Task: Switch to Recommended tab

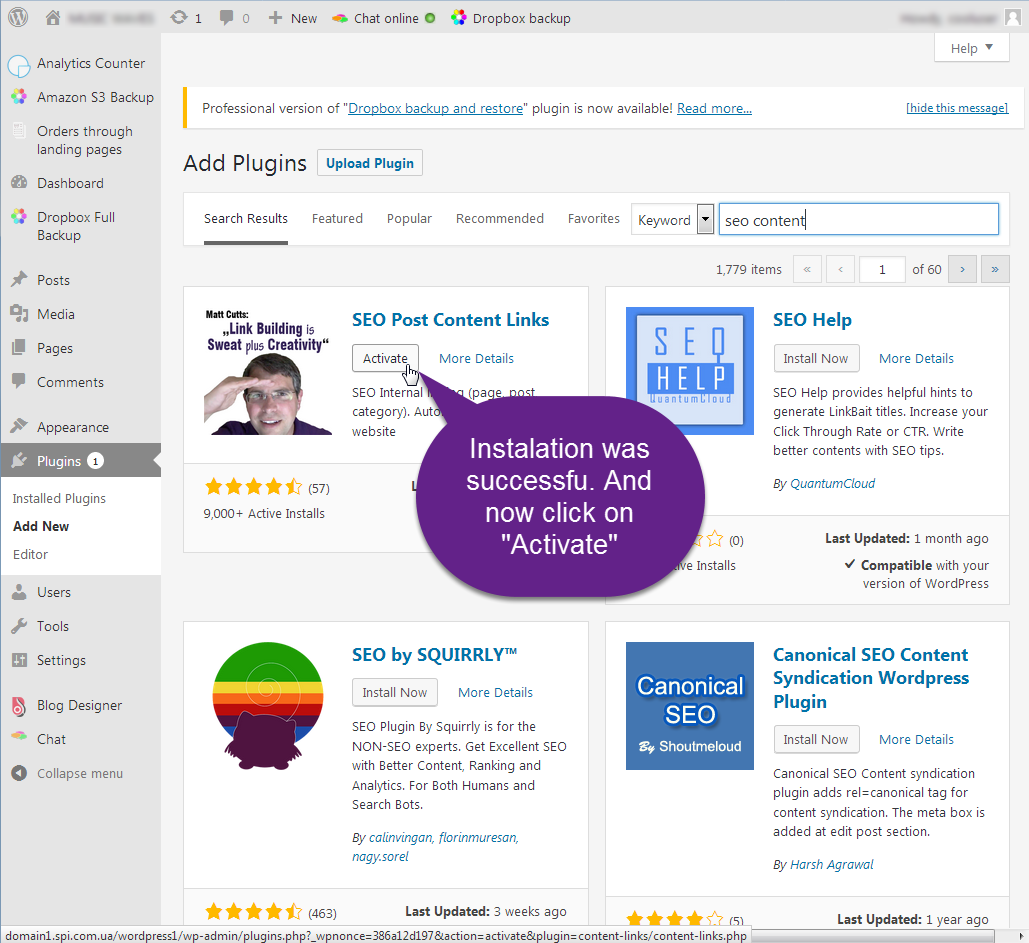Action: 499,219
